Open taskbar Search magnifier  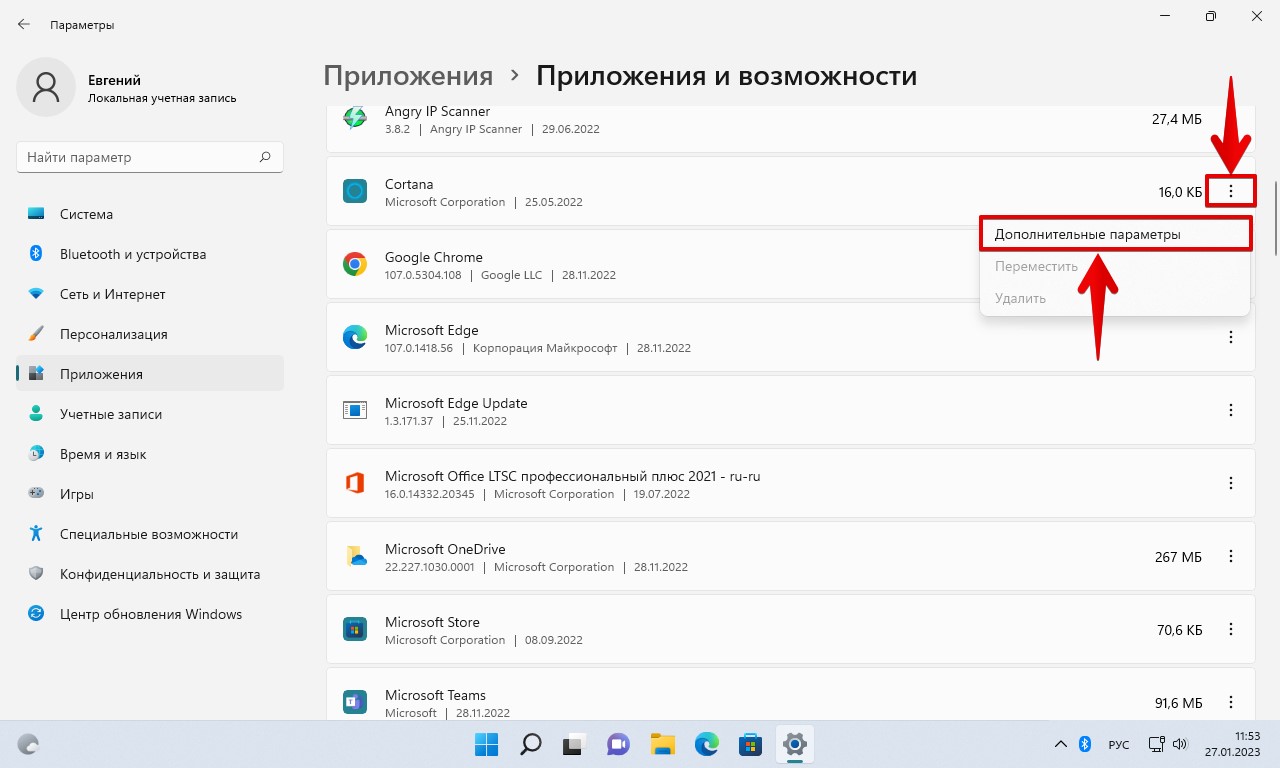coord(530,744)
